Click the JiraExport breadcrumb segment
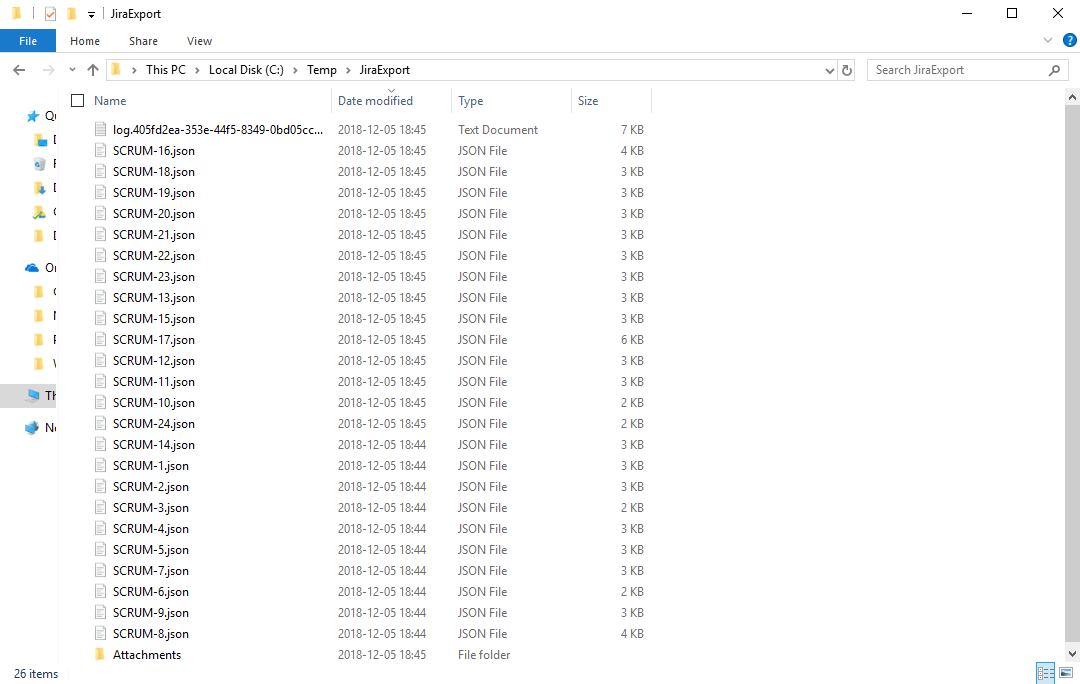1080x684 pixels. pyautogui.click(x=384, y=70)
